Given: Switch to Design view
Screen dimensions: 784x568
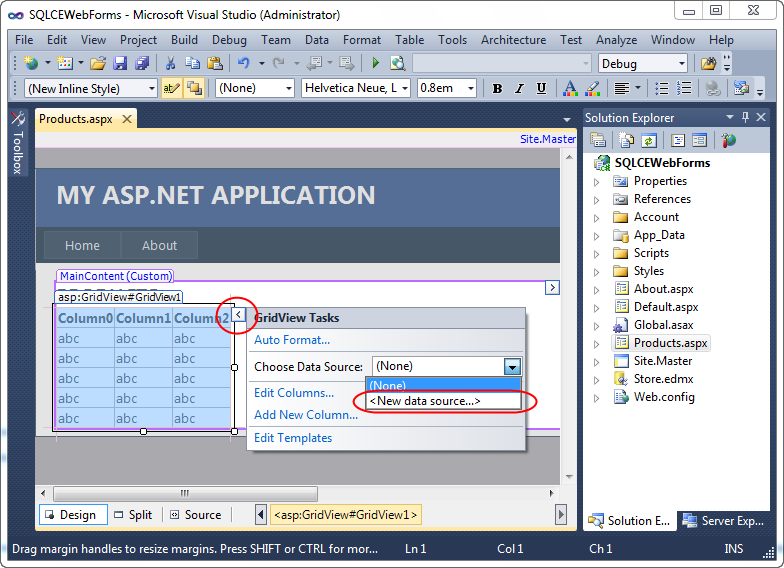Looking at the screenshot, I should coord(73,515).
